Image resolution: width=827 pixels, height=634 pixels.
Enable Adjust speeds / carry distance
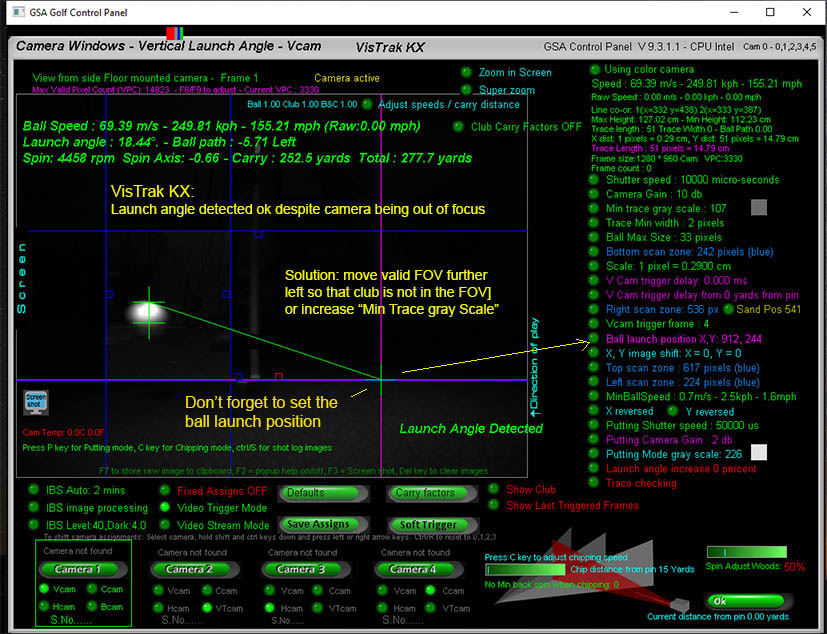367,104
